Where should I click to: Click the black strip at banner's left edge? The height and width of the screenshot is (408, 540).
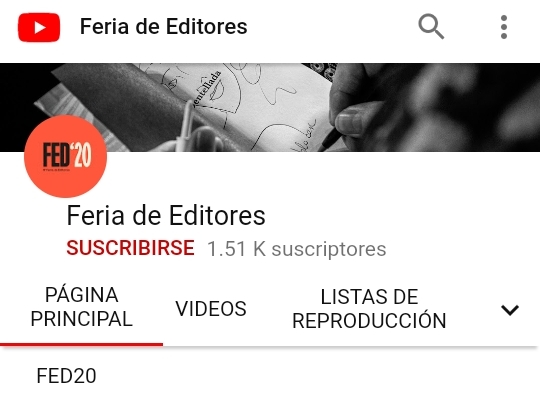tap(19, 110)
